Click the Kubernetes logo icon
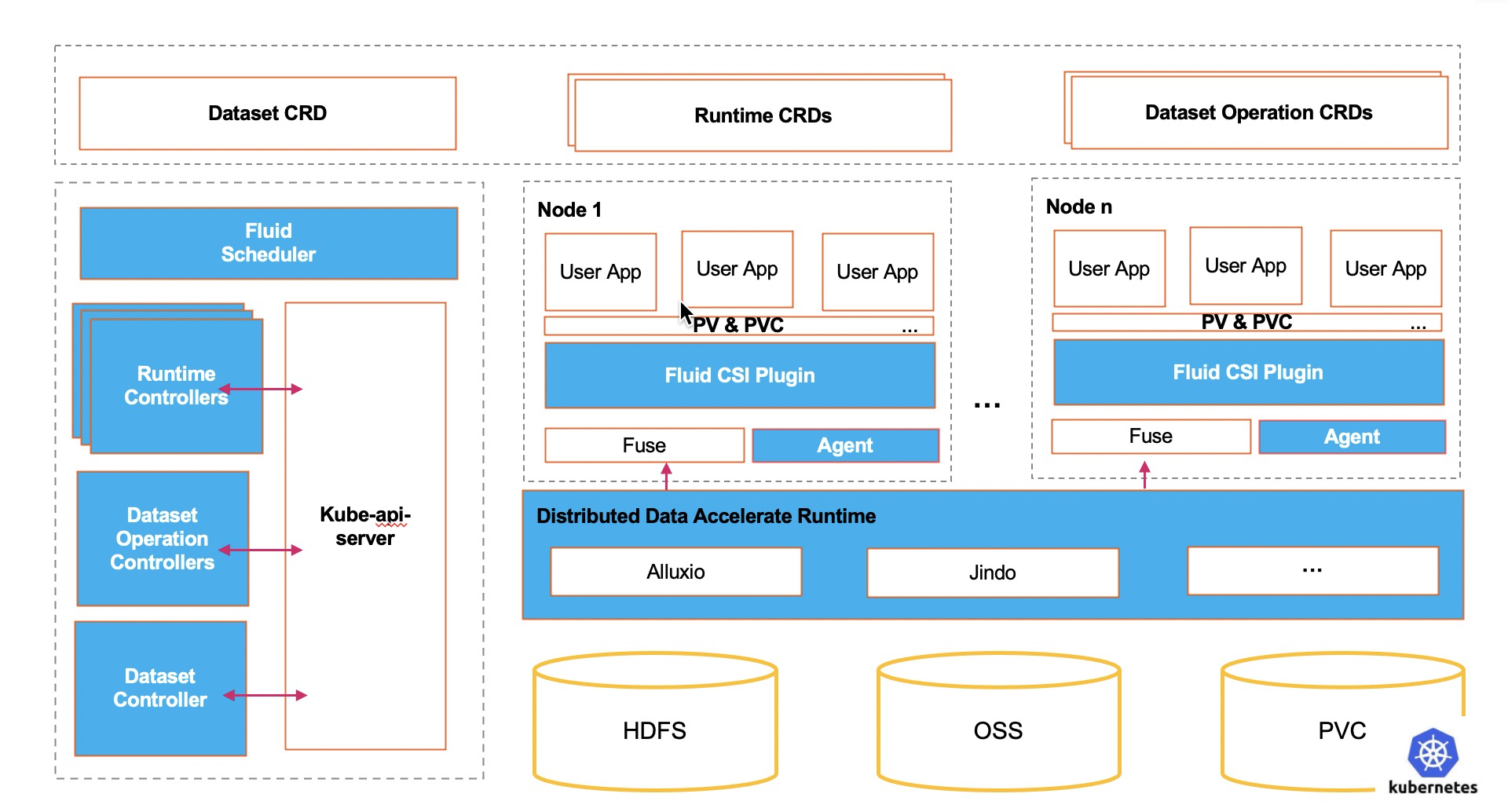Image resolution: width=1508 pixels, height=812 pixels. click(x=1433, y=752)
